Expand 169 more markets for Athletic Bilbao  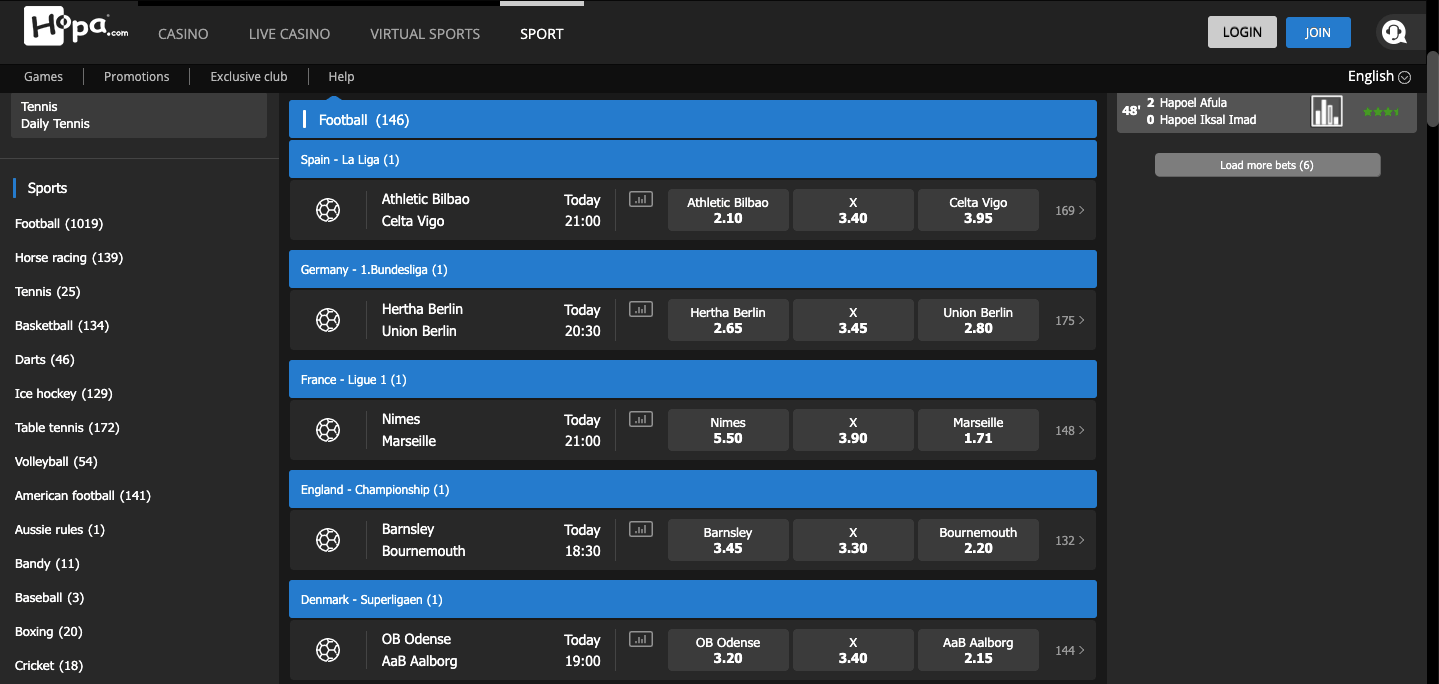(x=1069, y=210)
